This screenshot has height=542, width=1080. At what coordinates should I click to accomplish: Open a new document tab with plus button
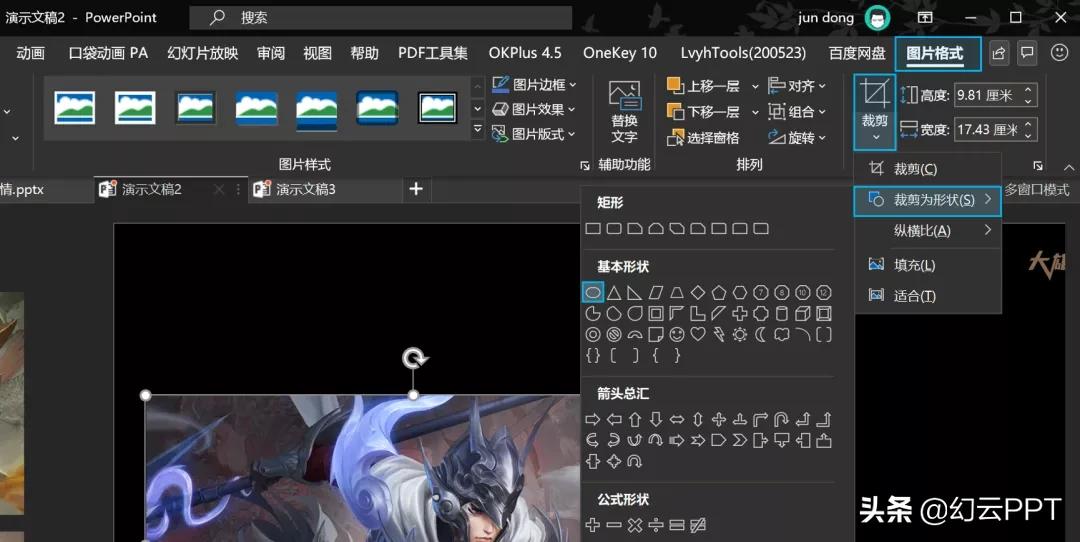[416, 189]
